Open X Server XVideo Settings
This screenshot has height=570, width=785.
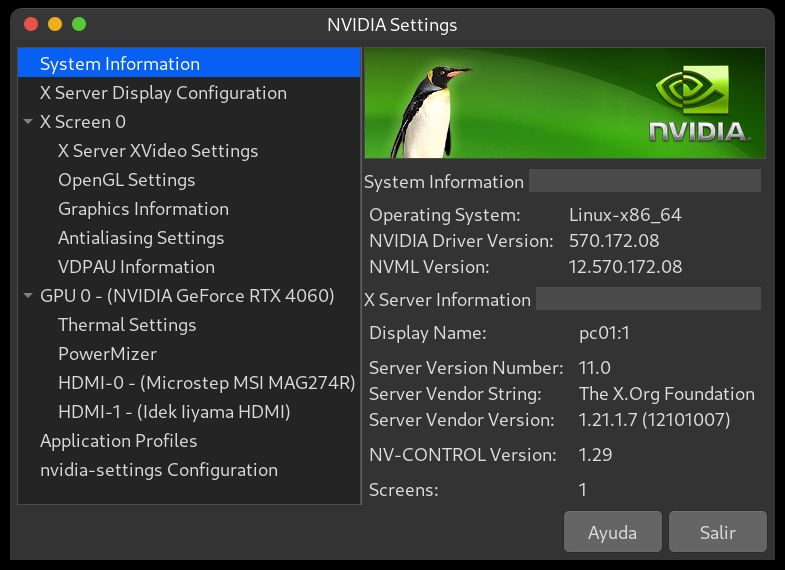(x=158, y=151)
